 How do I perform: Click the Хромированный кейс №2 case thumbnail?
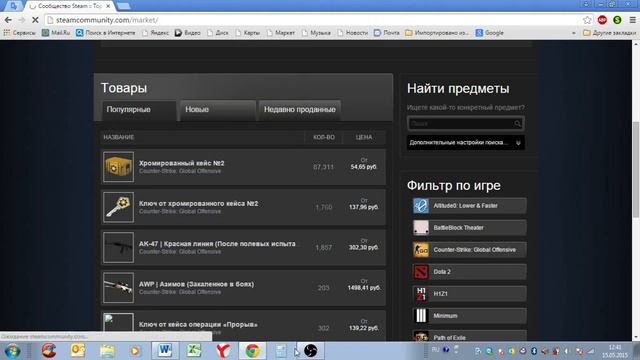118,167
